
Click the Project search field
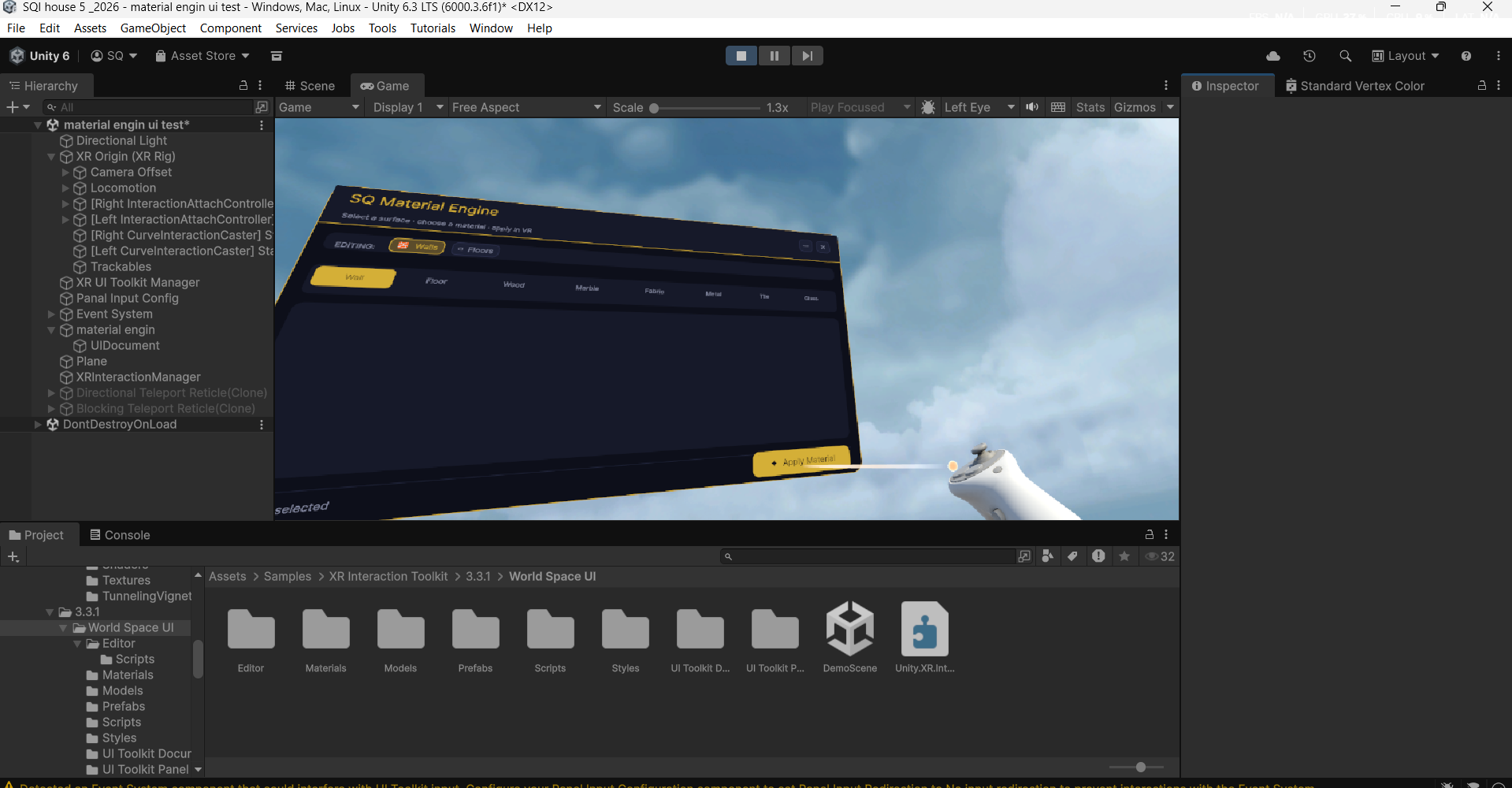(868, 556)
